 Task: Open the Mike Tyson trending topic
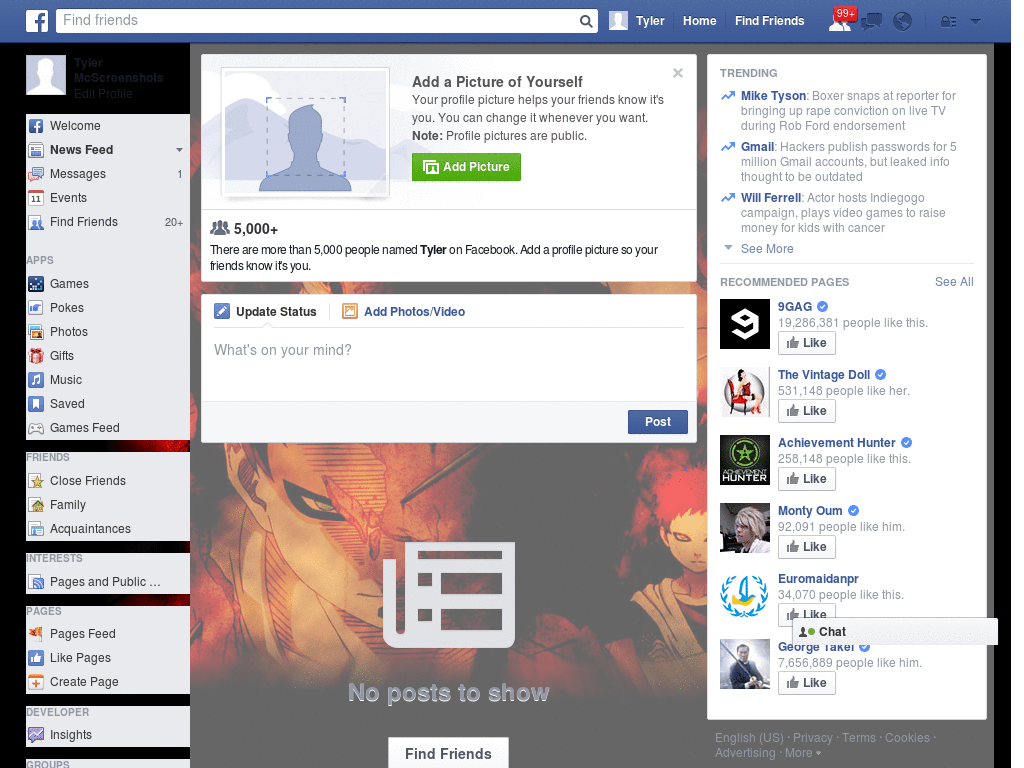(773, 96)
